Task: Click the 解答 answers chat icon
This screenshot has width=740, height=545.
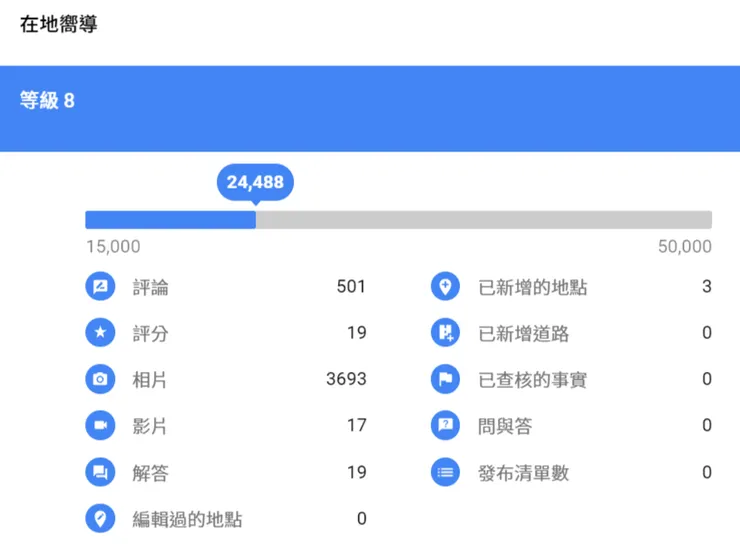Action: pyautogui.click(x=100, y=472)
